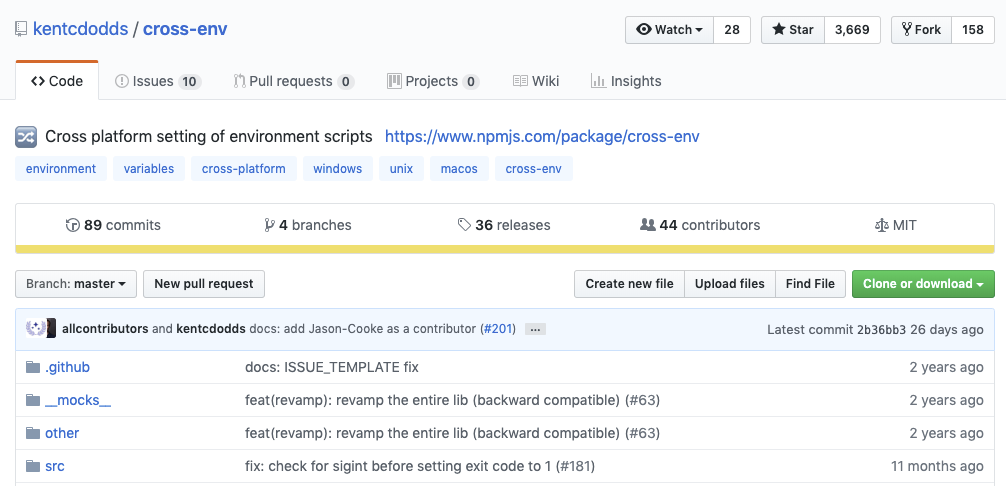Click the branches icon next to 4 branches

click(x=269, y=225)
